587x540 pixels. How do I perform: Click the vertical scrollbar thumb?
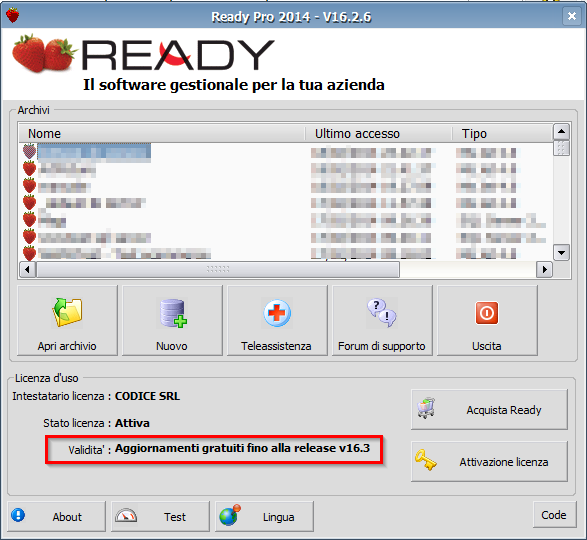(x=561, y=148)
